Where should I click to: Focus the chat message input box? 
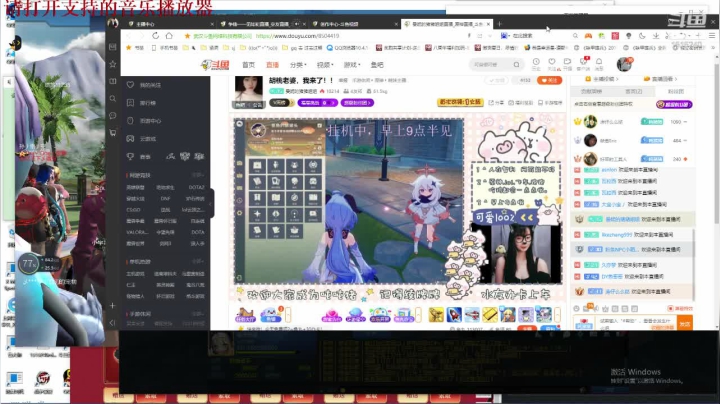[x=636, y=323]
